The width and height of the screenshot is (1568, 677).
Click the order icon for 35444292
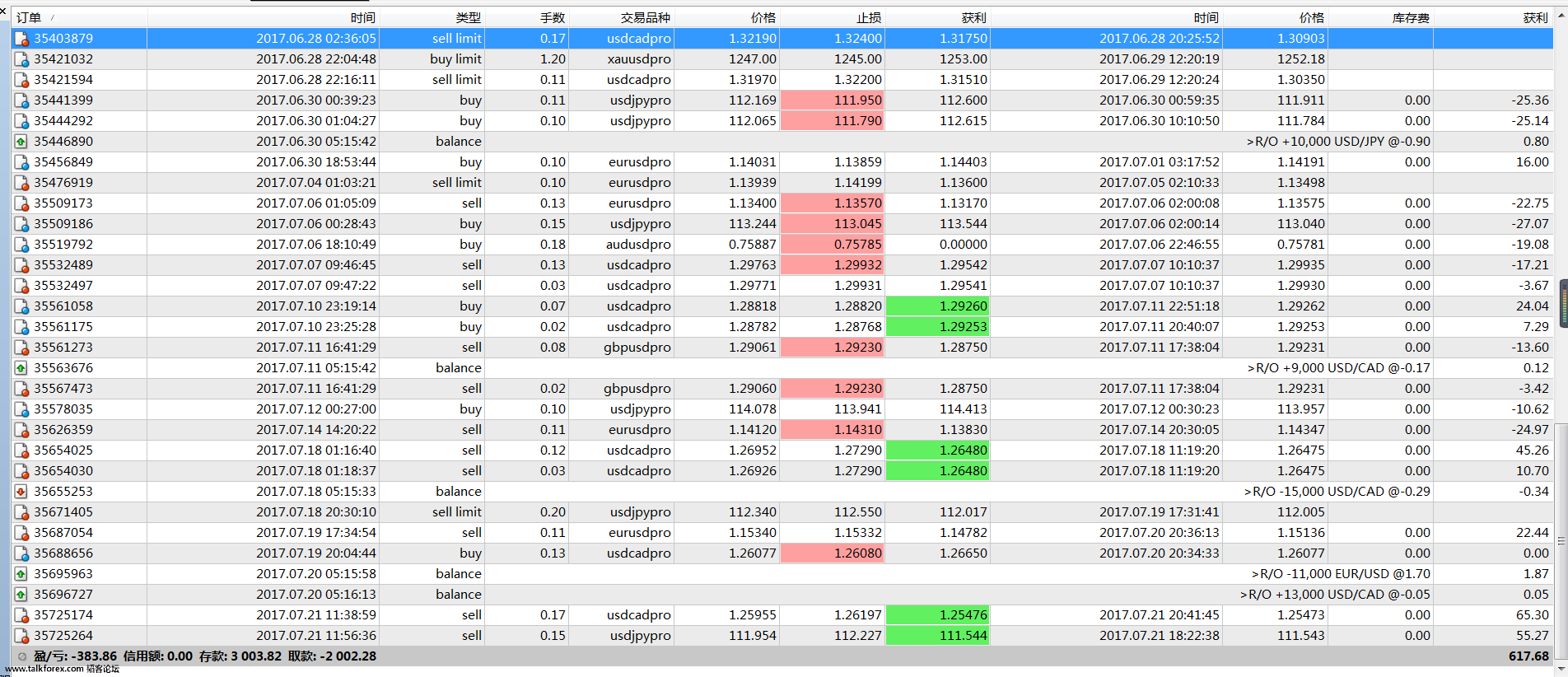[21, 121]
